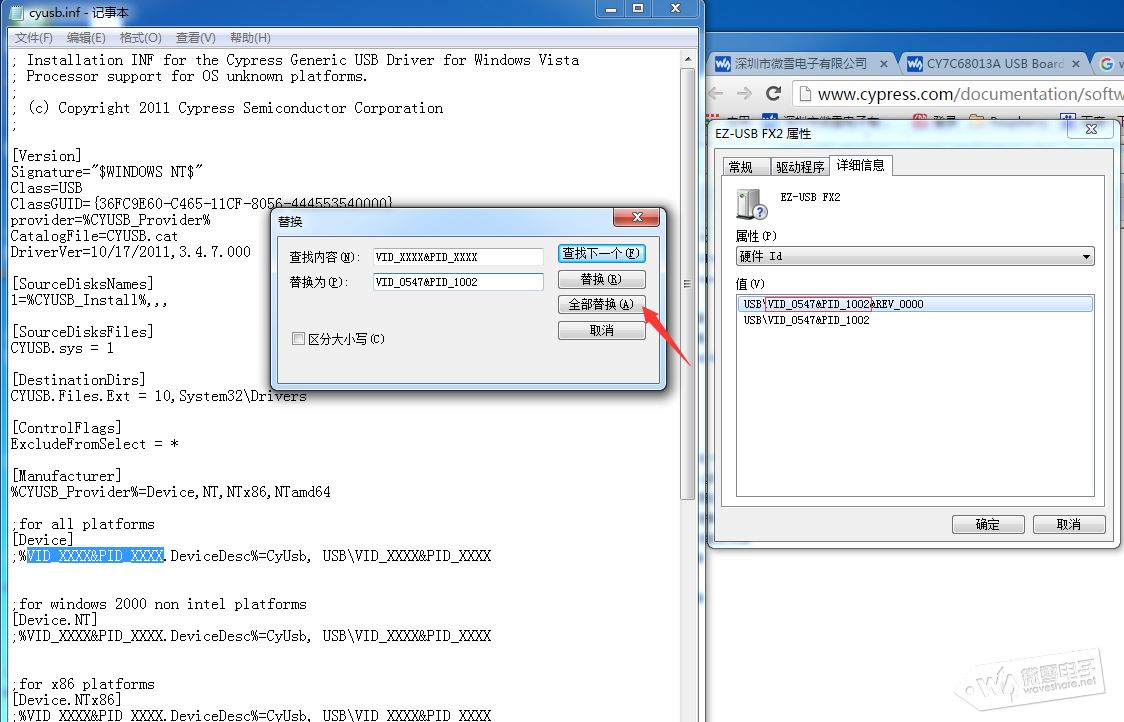1124x722 pixels.
Task: Click 取消 in the EZ-USB FX2 properties dialog
Action: click(1069, 525)
